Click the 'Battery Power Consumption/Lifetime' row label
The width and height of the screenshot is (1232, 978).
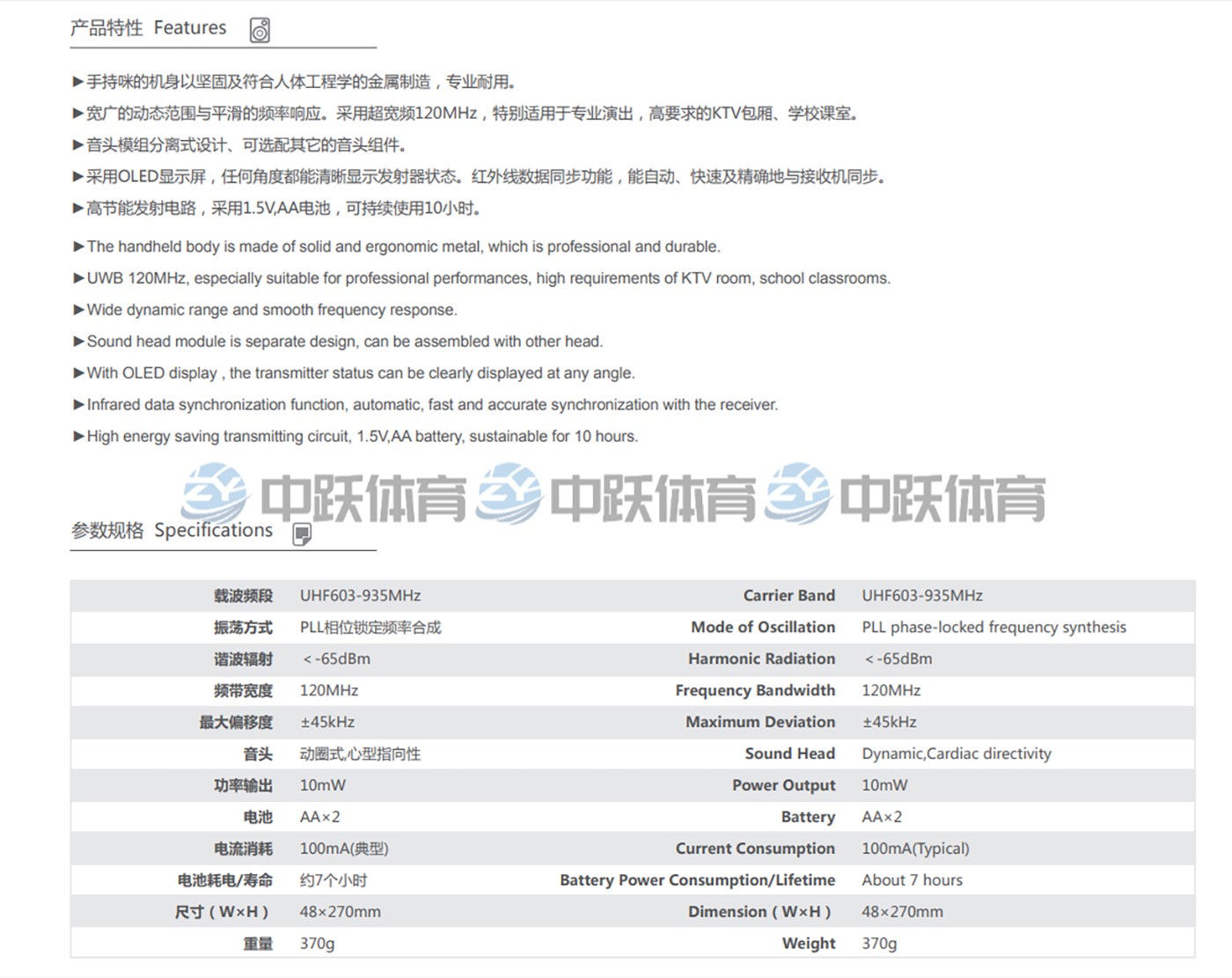697,880
